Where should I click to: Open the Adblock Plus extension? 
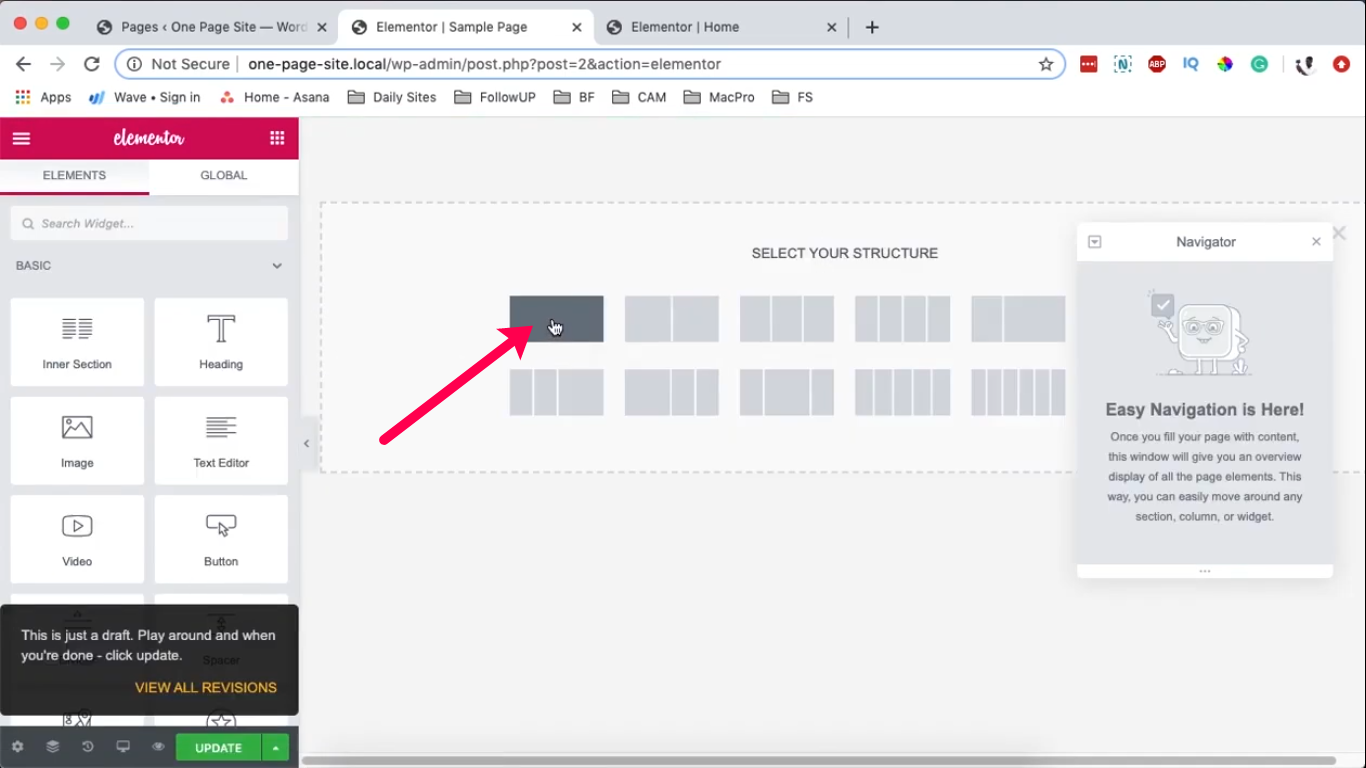tap(1157, 64)
